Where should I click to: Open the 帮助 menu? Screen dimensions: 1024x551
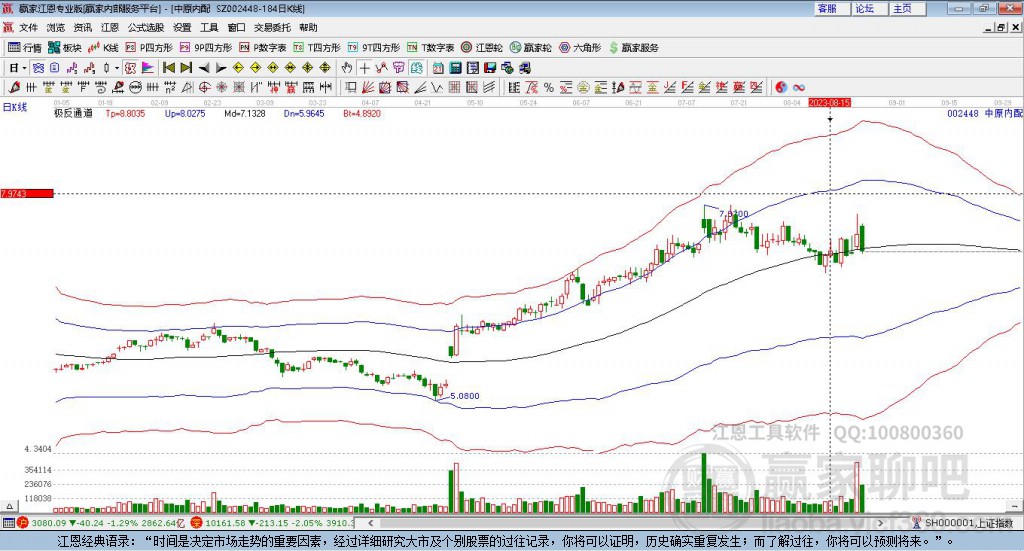[x=308, y=27]
